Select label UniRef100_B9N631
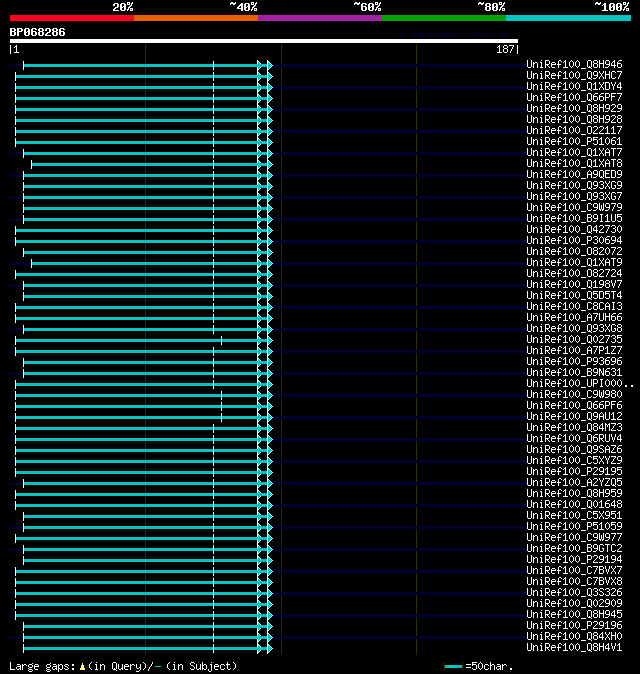Screen dimensions: 640x674 coord(574,373)
